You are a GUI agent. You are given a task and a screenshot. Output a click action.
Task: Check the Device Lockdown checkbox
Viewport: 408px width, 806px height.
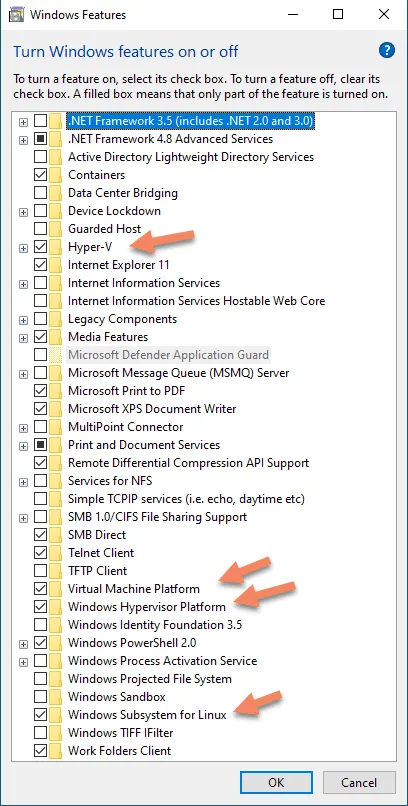[40, 211]
